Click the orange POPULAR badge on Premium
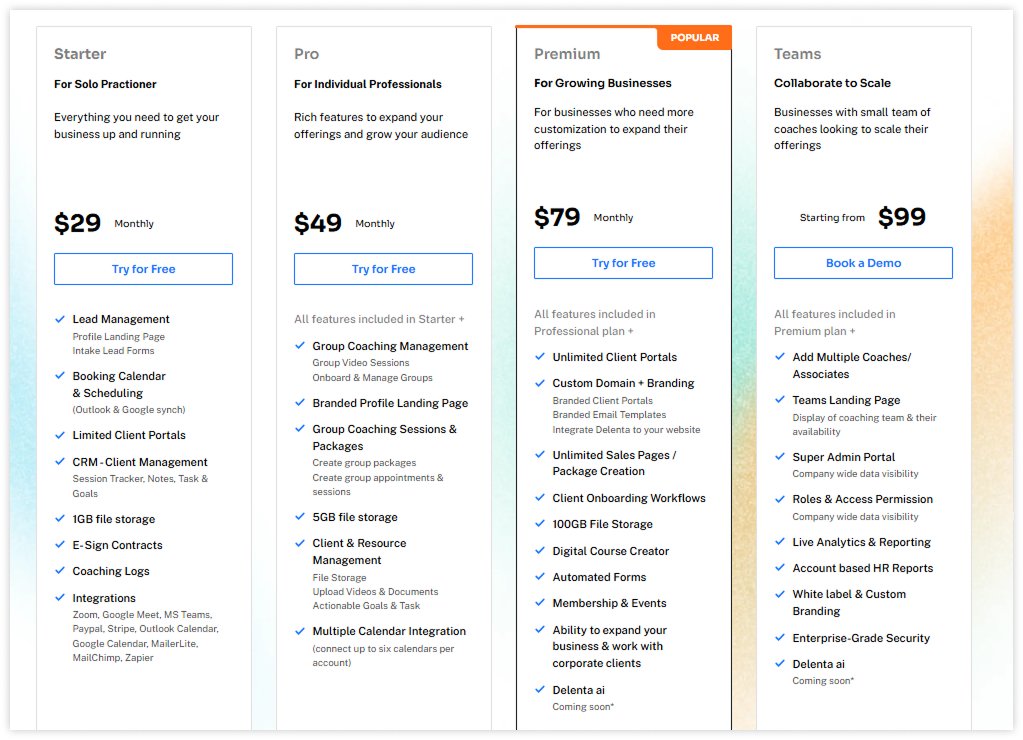The image size is (1023, 740). coord(694,38)
